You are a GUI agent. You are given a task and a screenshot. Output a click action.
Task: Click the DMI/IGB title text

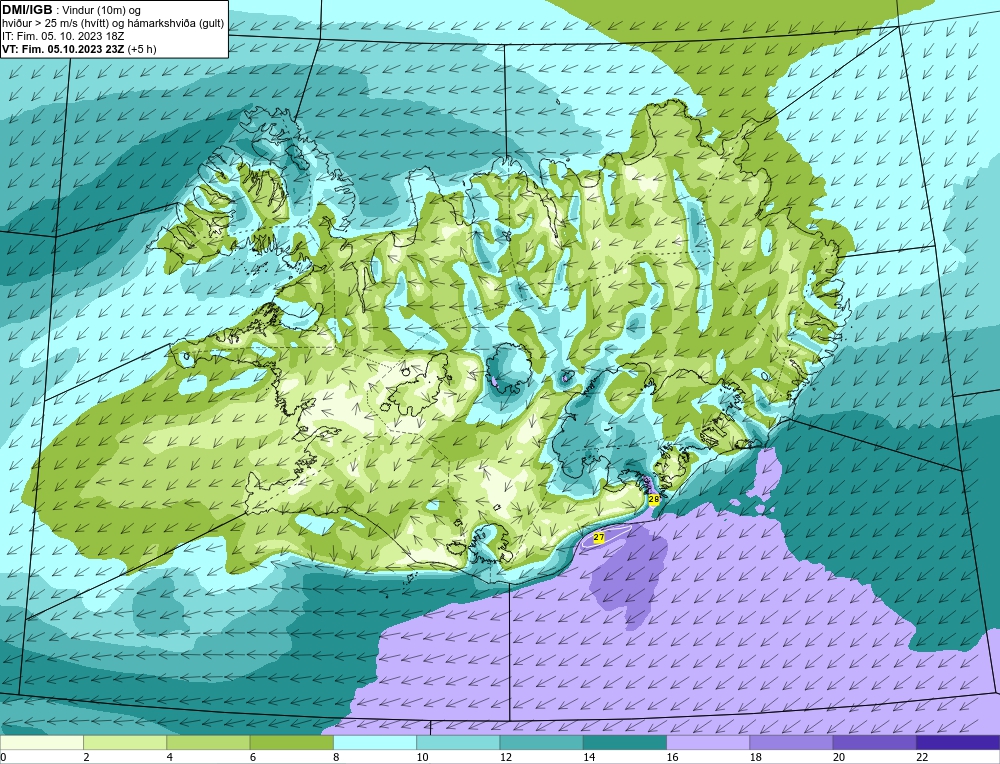tap(27, 10)
